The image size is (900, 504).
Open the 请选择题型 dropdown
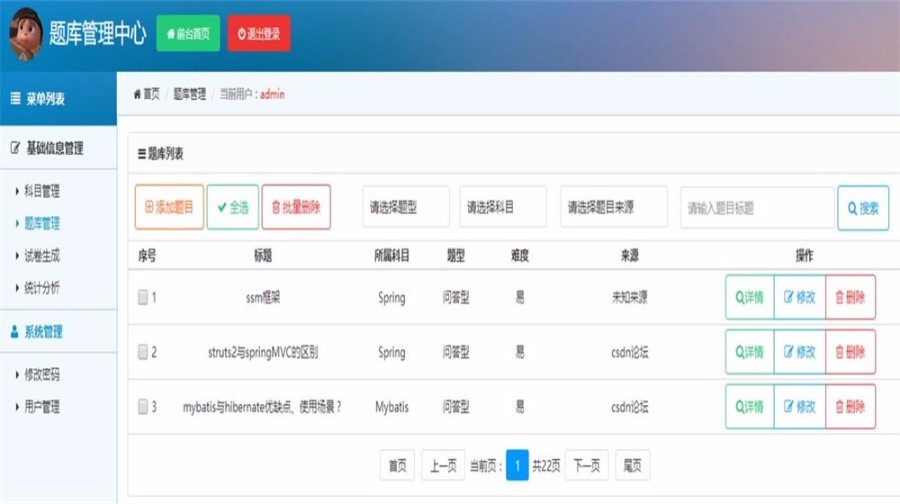[x=405, y=207]
